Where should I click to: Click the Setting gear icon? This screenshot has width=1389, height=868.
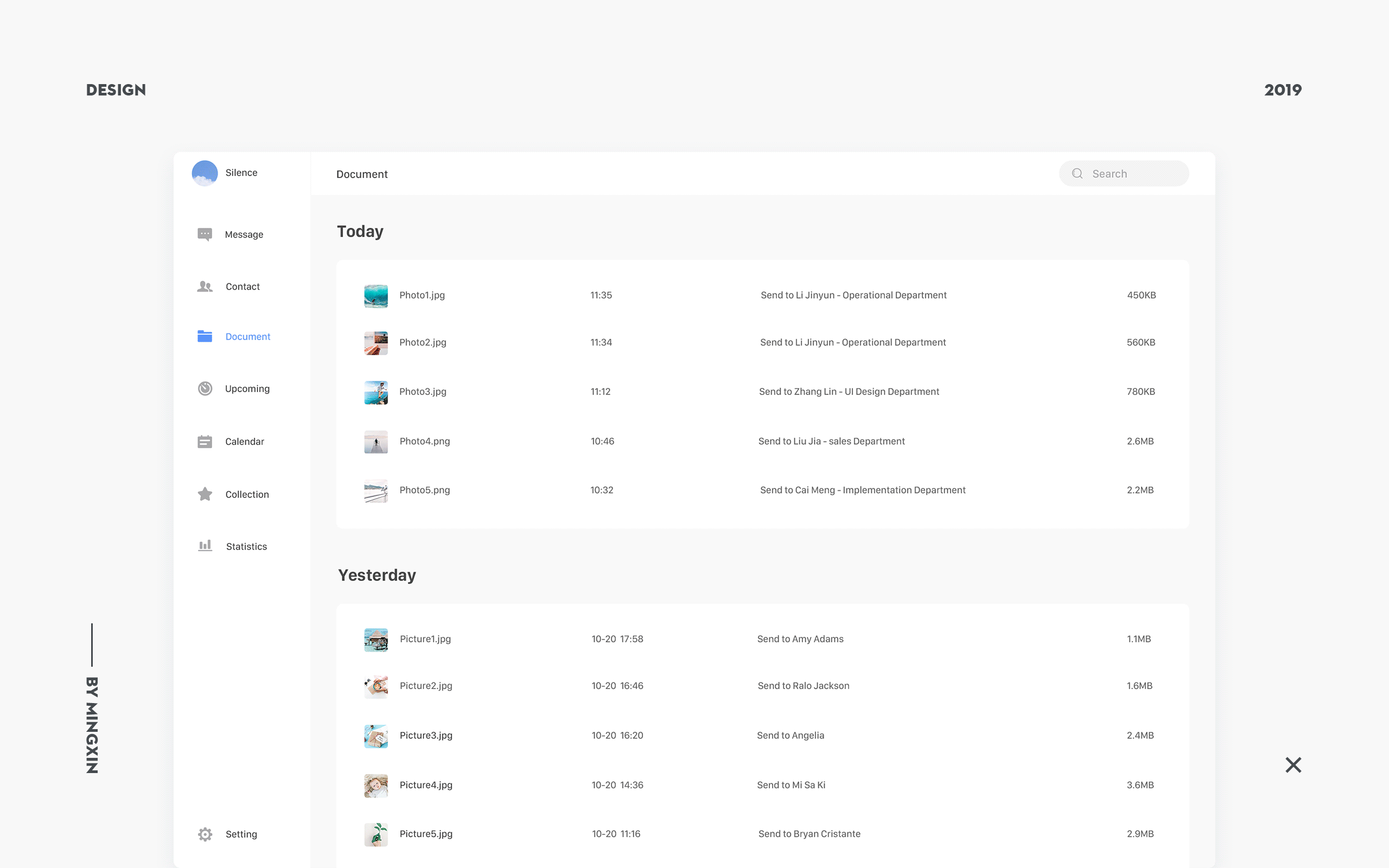[x=205, y=834]
